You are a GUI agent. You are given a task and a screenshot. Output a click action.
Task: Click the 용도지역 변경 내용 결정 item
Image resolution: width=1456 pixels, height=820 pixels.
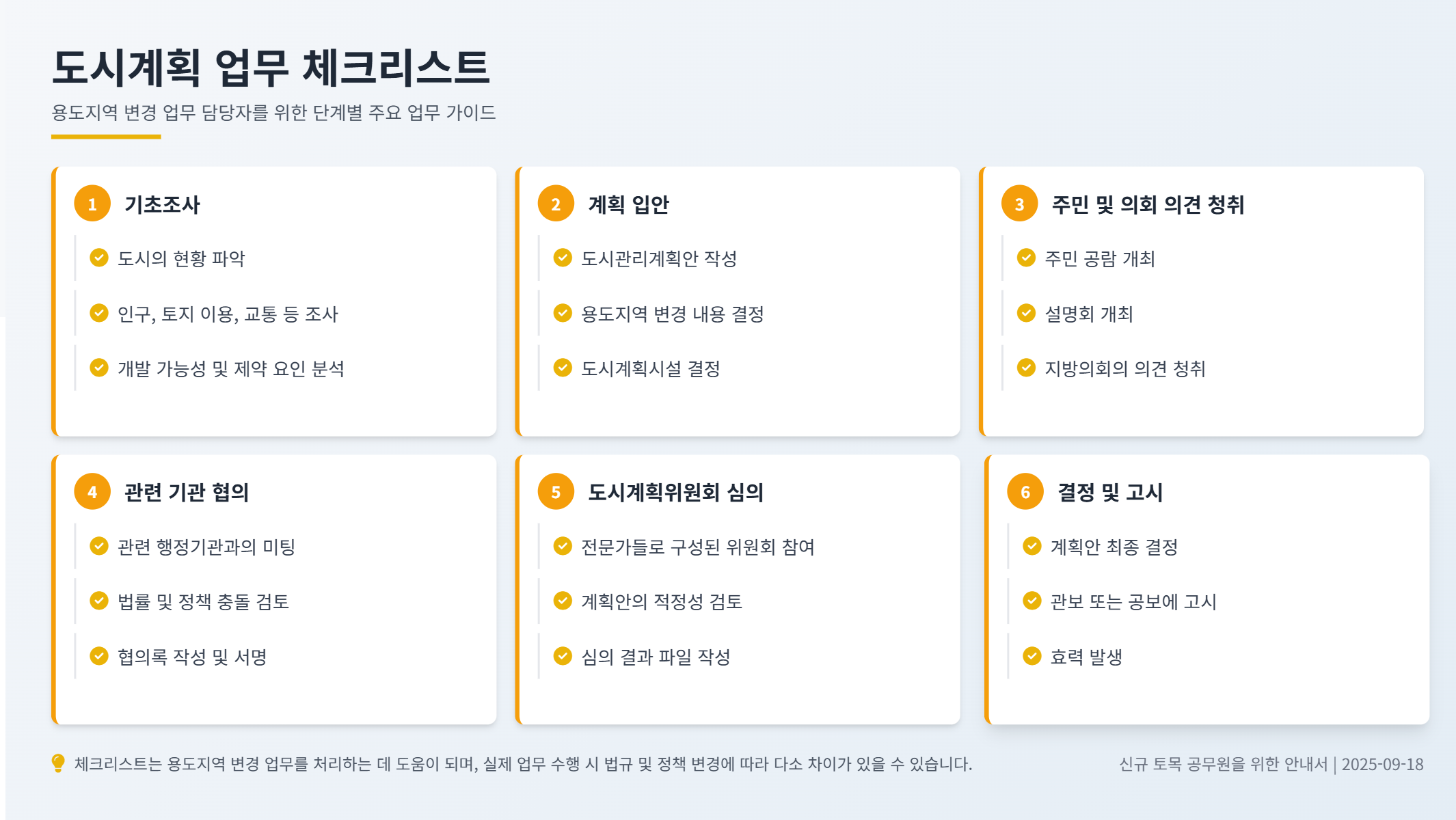tap(672, 314)
